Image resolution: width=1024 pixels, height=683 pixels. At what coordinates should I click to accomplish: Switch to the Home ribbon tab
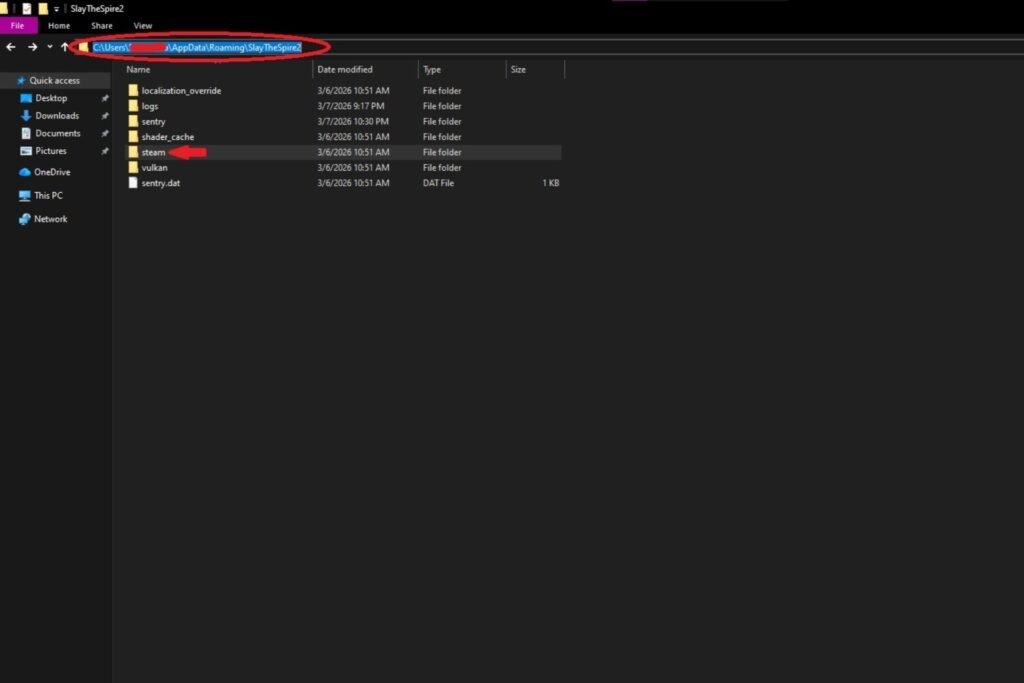[59, 25]
